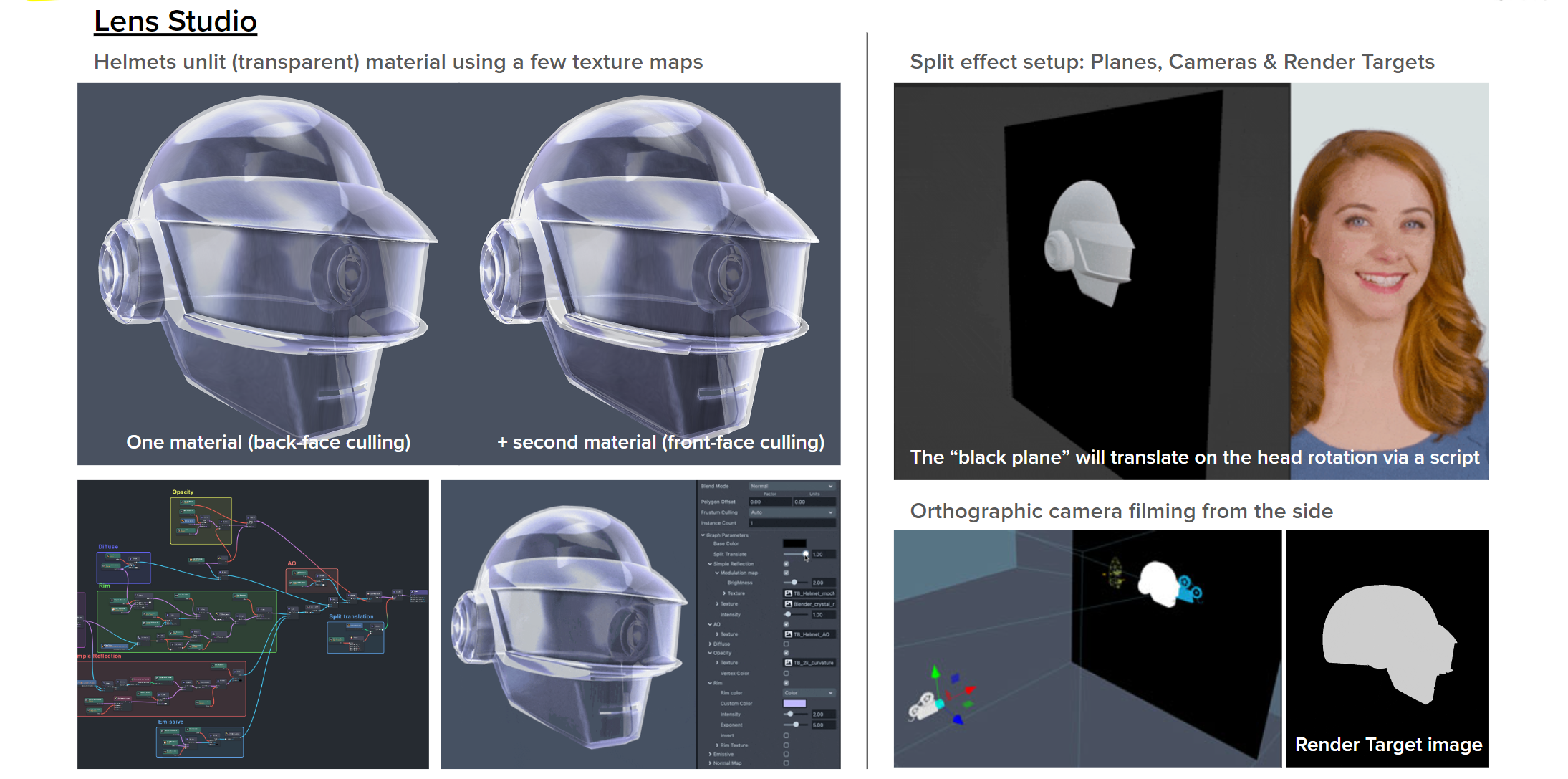The image size is (1568, 779).
Task: Enable the Diffuse checkbox
Action: click(787, 644)
